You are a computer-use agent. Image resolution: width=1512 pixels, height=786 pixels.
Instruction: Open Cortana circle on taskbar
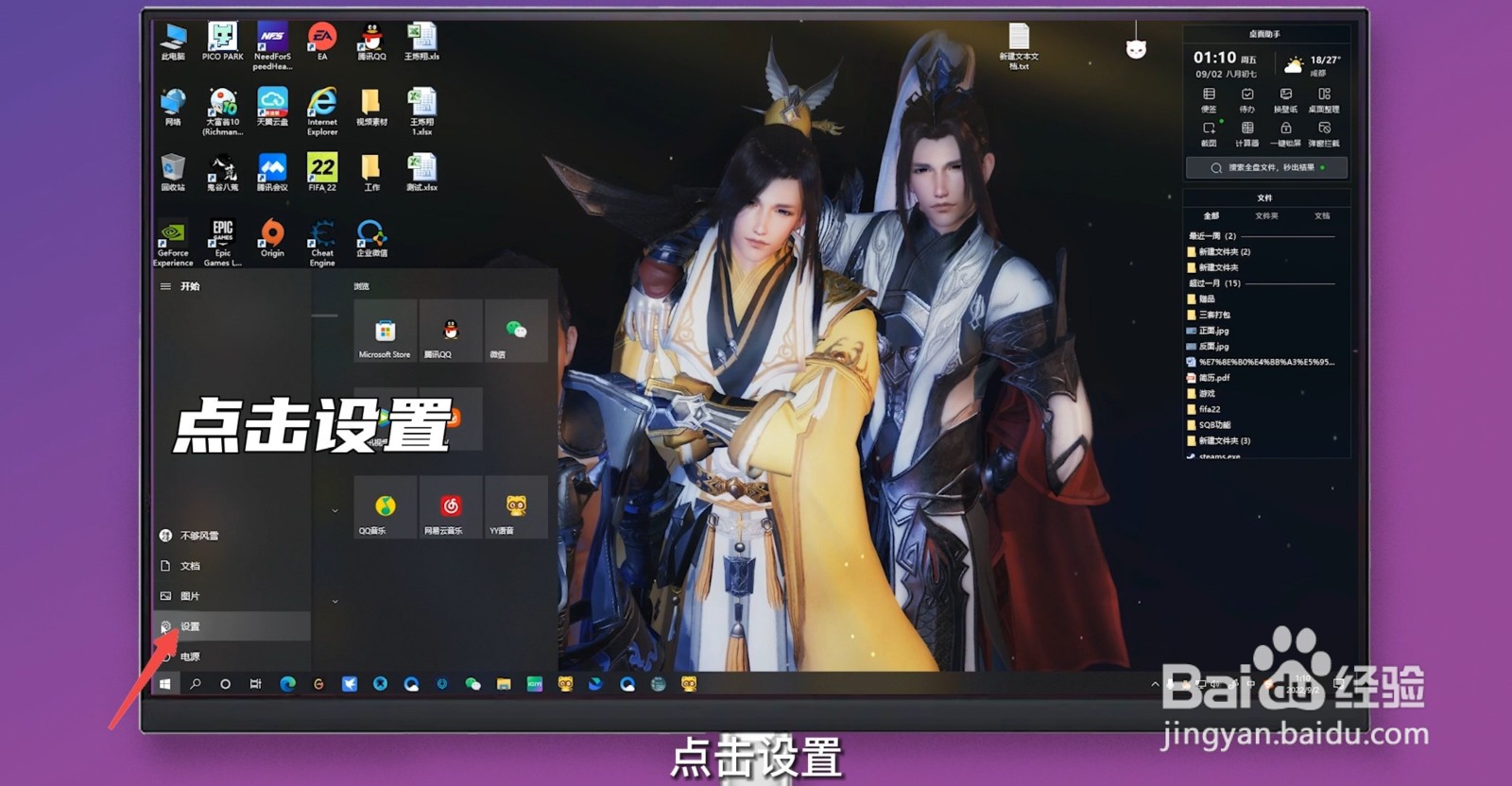pos(225,683)
